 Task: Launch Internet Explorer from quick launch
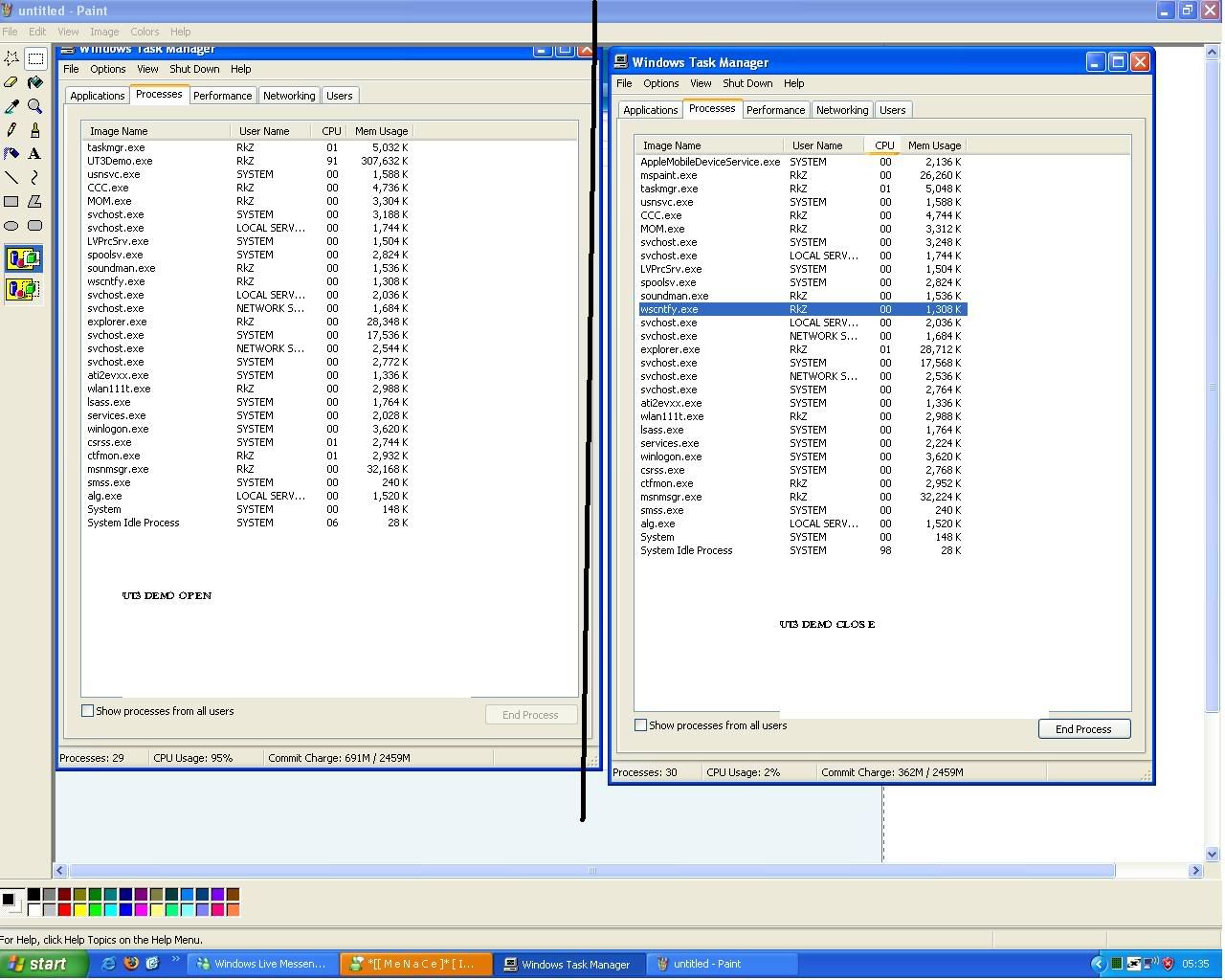[108, 964]
